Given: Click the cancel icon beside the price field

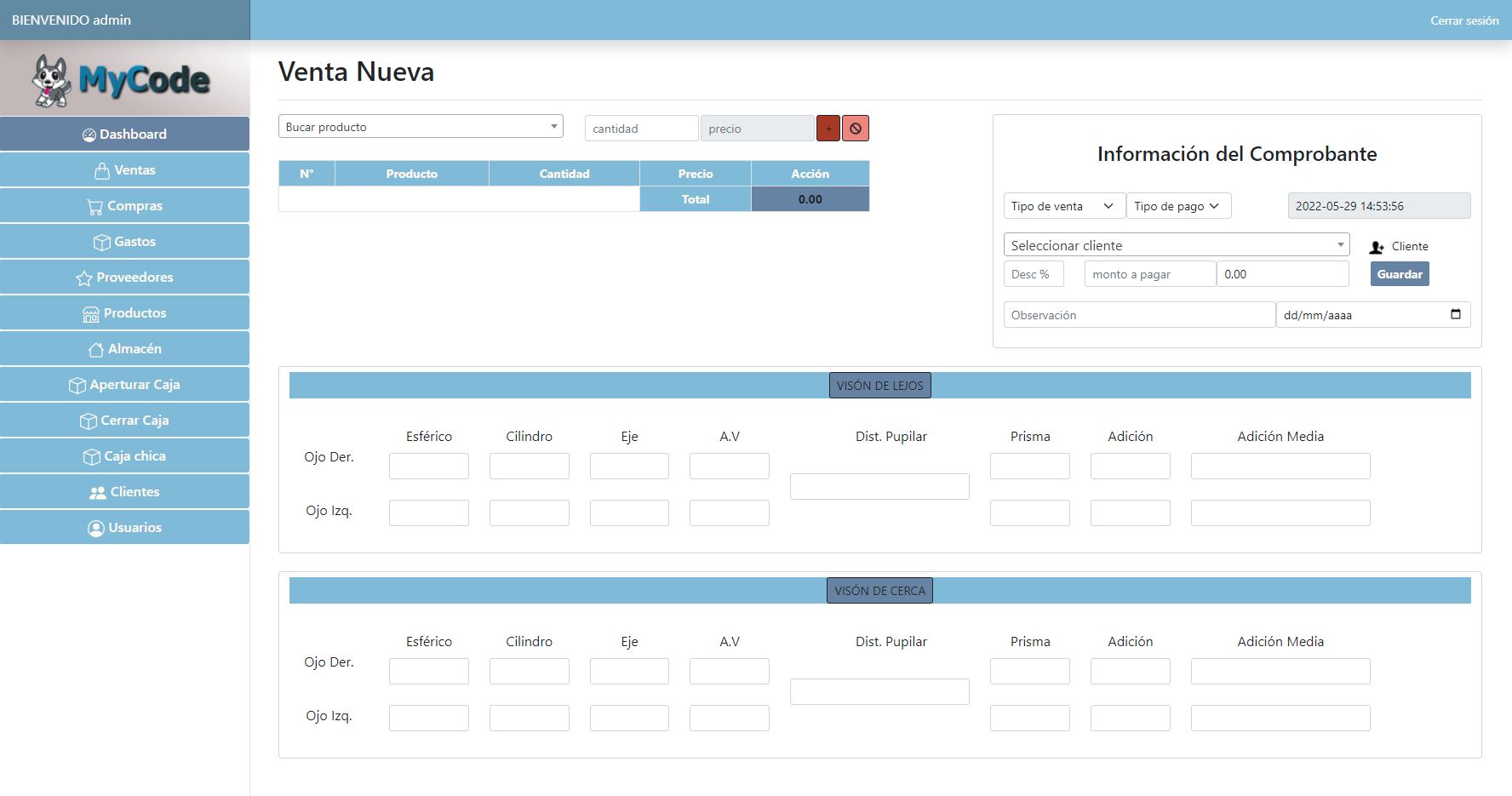Looking at the screenshot, I should [856, 129].
